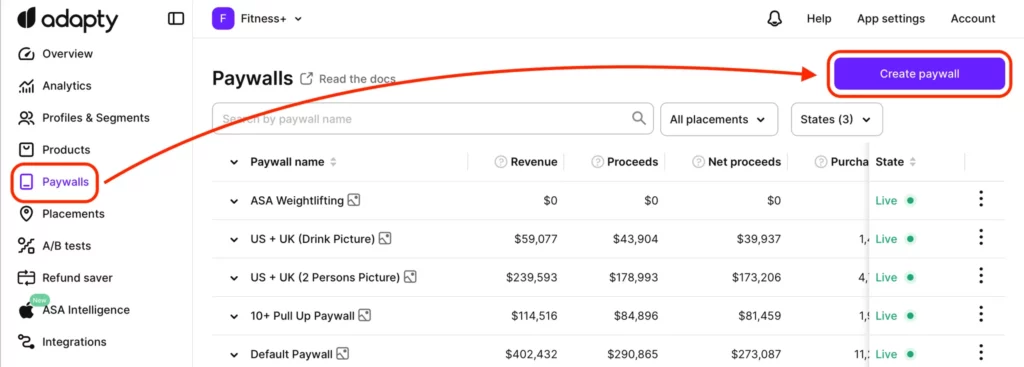The width and height of the screenshot is (1024, 367).
Task: Click the Paywalls phone icon
Action: pyautogui.click(x=26, y=182)
